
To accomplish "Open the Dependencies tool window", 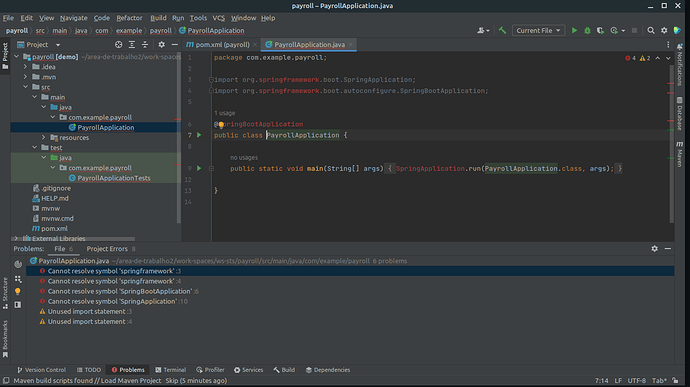I will pyautogui.click(x=328, y=370).
